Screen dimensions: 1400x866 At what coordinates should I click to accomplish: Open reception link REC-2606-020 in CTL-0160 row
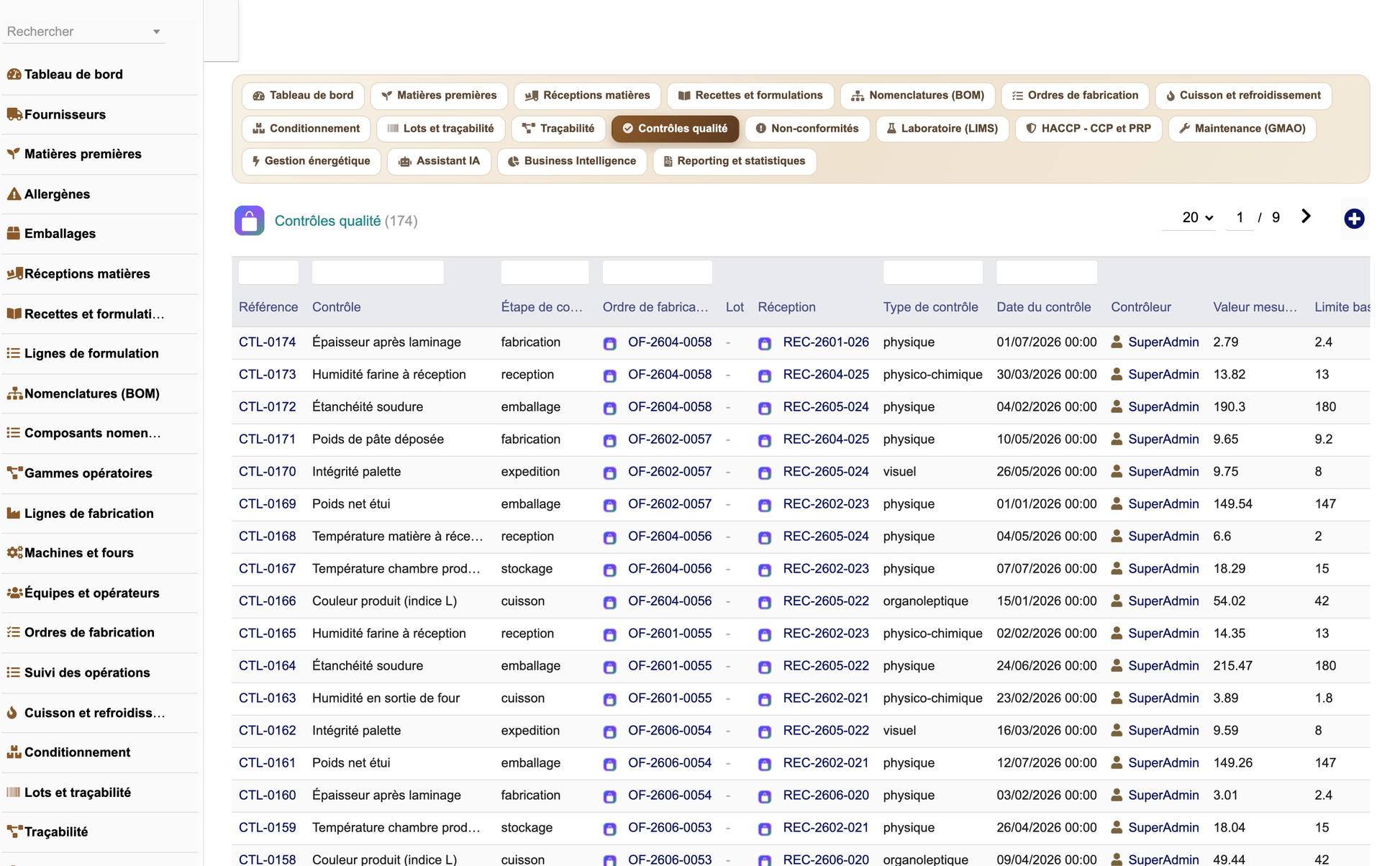[x=826, y=796]
